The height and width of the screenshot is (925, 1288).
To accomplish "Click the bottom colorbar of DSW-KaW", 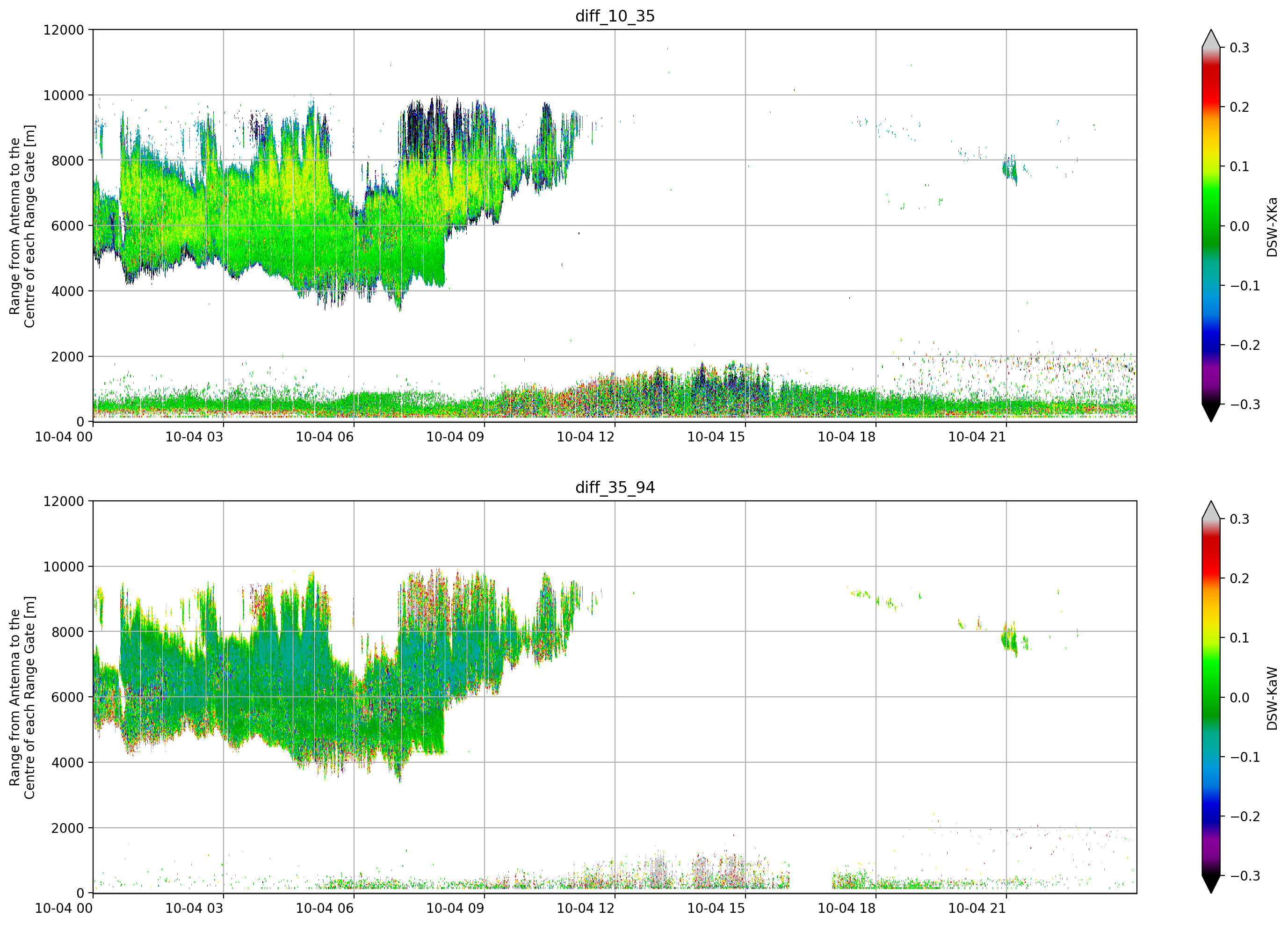I will (x=1211, y=697).
